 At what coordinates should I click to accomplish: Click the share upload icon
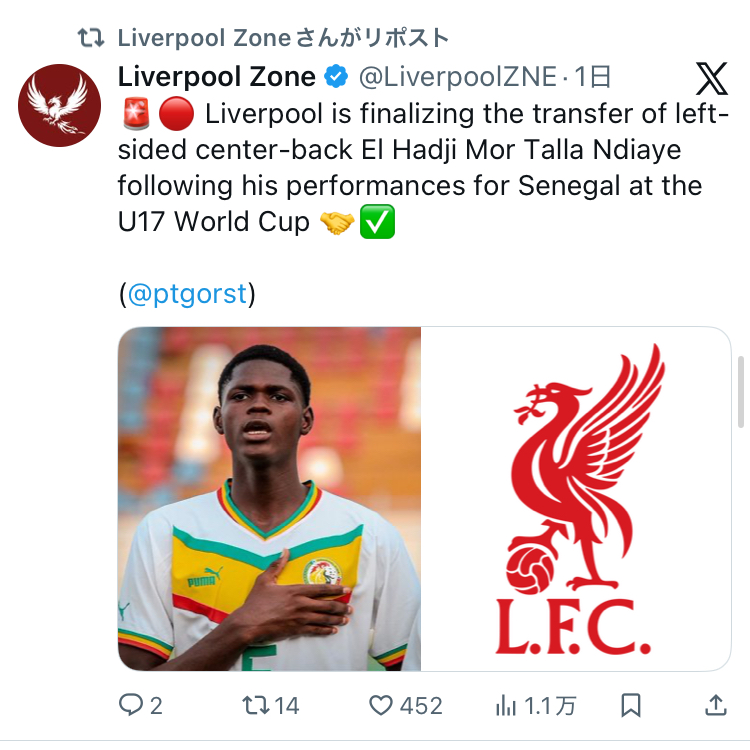pos(716,705)
